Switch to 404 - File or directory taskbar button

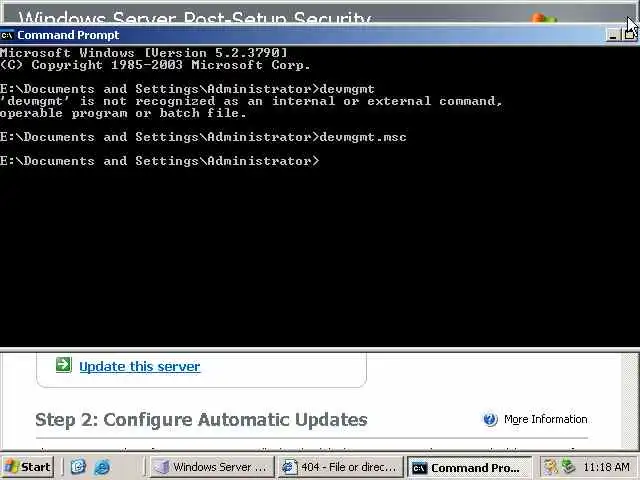pyautogui.click(x=340, y=467)
